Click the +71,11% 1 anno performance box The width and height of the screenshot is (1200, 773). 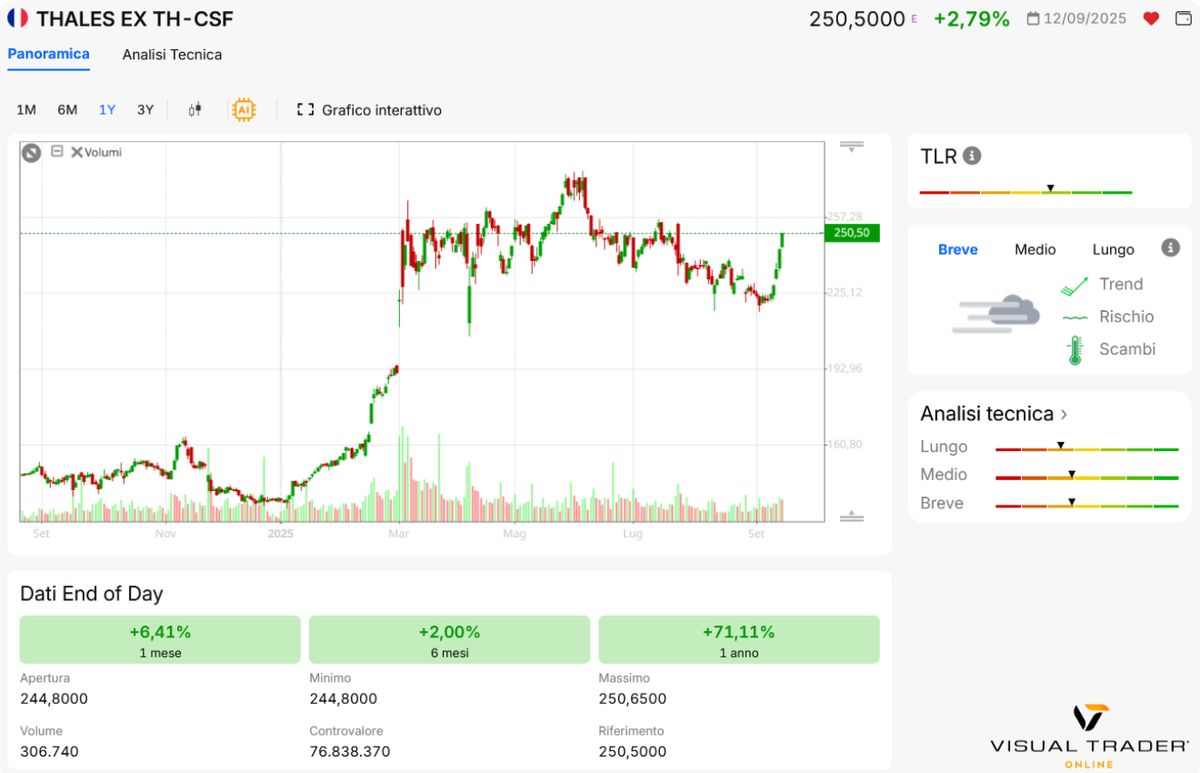739,640
